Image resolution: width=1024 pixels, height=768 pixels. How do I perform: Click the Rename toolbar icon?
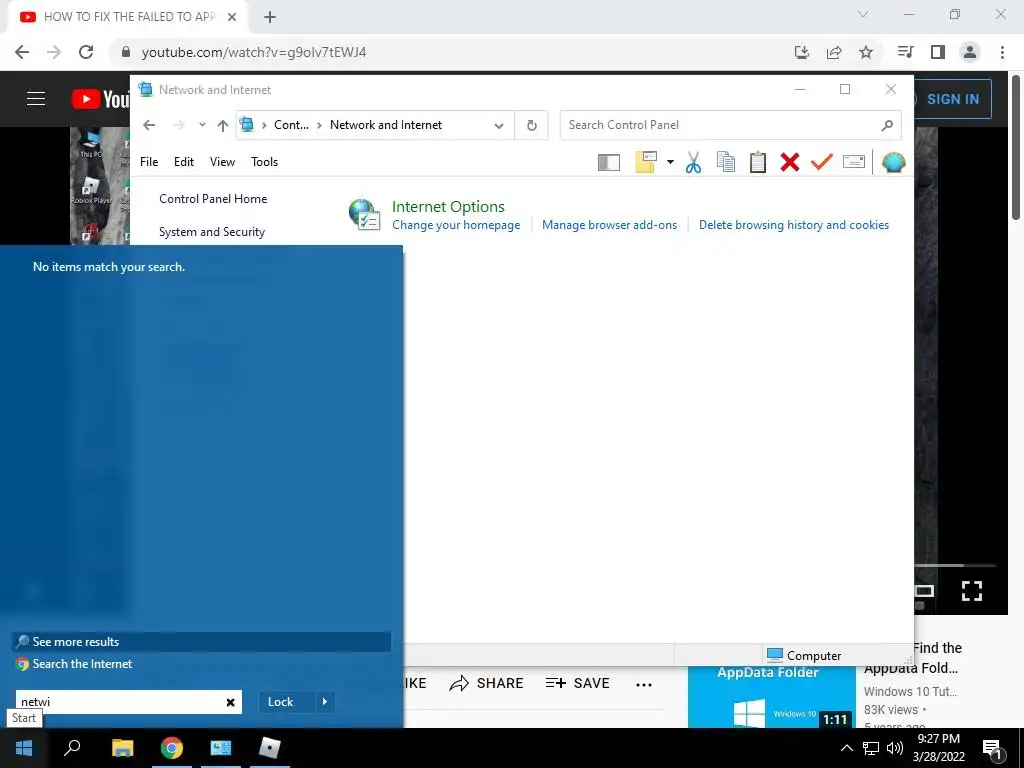tap(854, 161)
